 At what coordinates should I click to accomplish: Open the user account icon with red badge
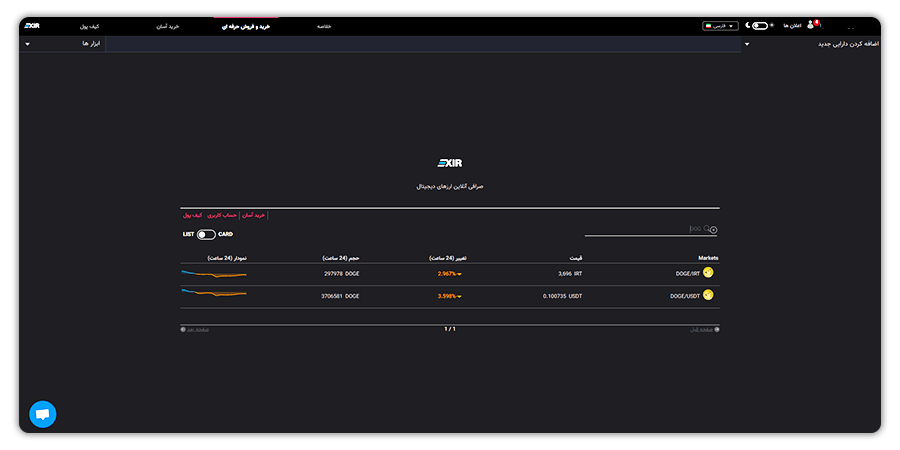811,25
